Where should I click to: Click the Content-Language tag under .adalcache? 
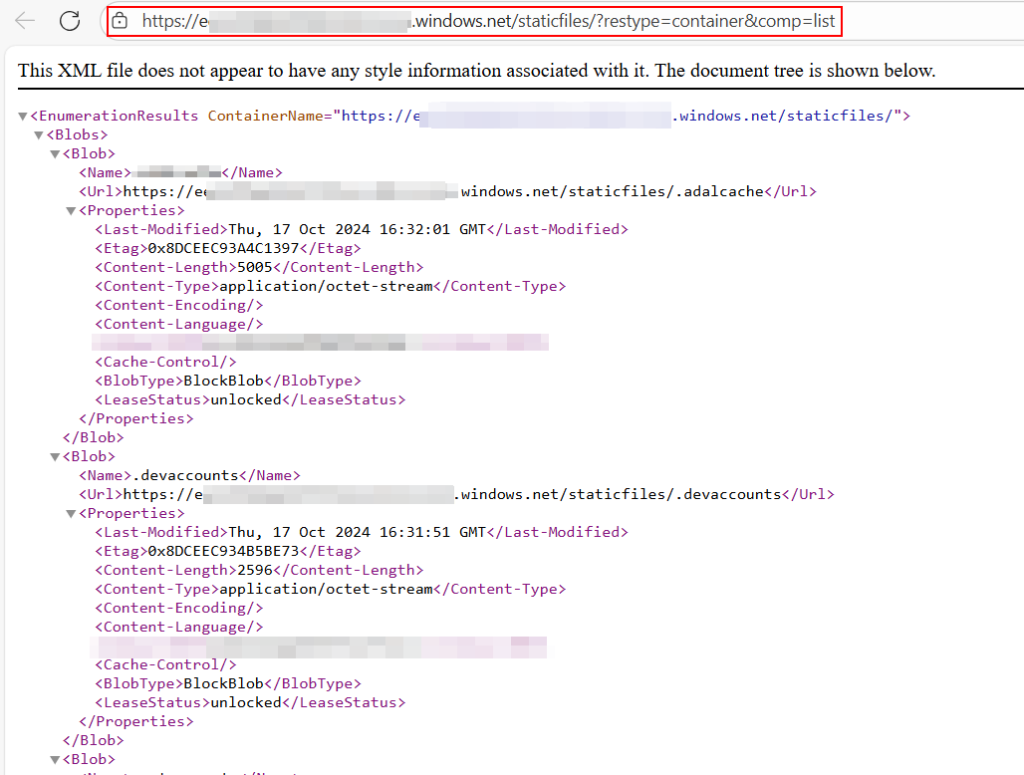(x=179, y=324)
